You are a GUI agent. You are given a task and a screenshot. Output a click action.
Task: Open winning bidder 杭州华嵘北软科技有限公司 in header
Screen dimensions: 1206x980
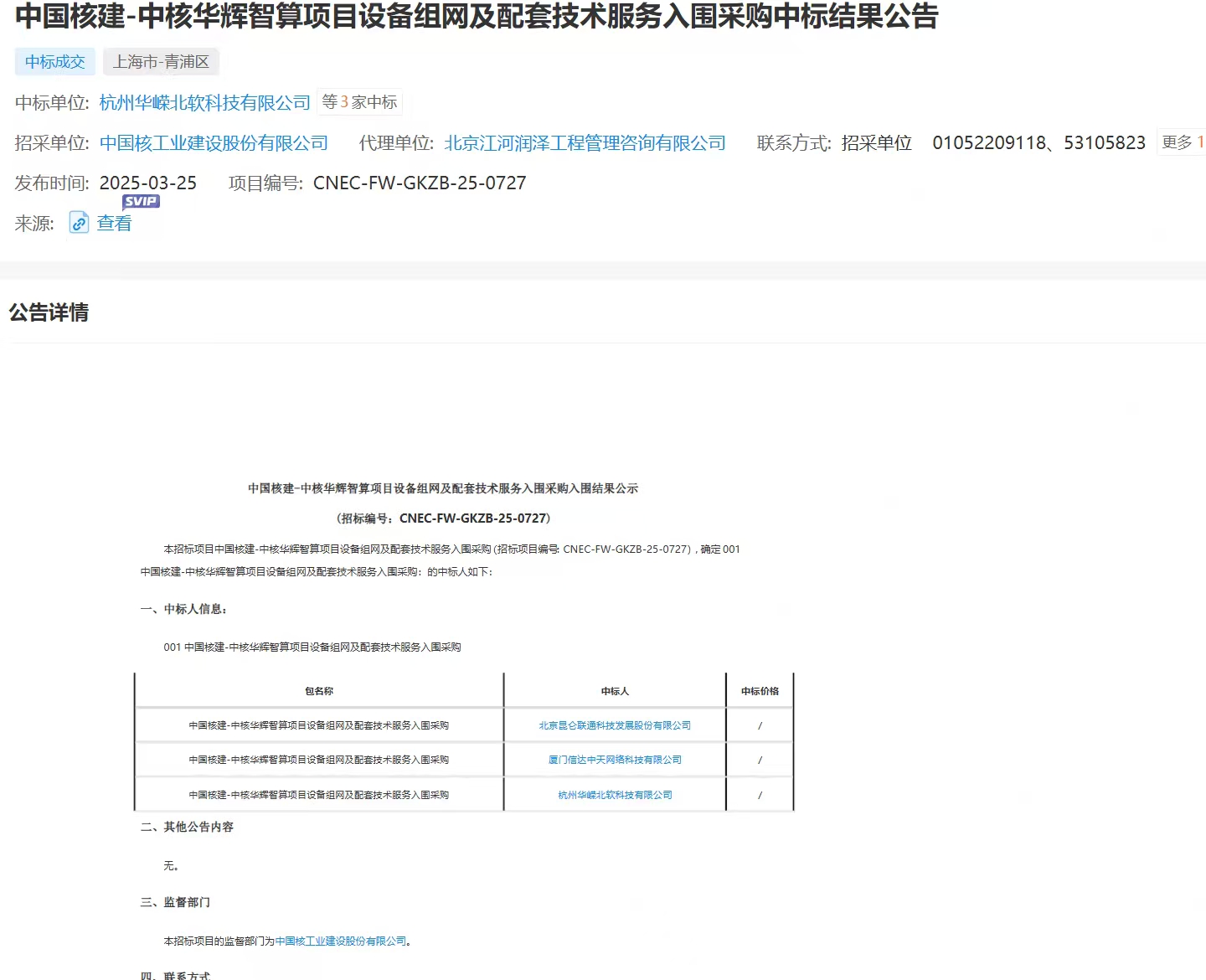point(205,102)
